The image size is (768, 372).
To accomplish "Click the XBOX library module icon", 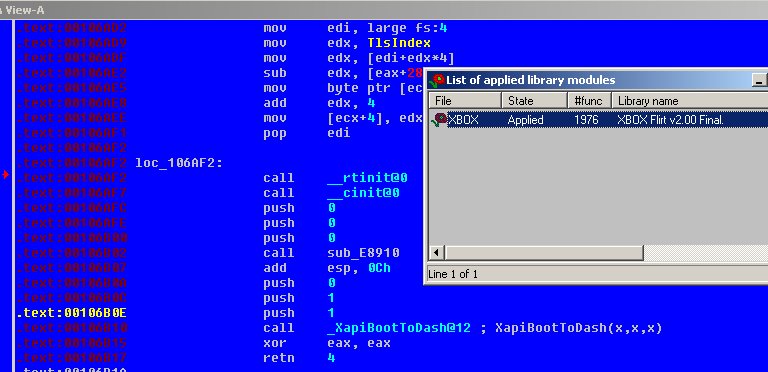I will pyautogui.click(x=439, y=119).
